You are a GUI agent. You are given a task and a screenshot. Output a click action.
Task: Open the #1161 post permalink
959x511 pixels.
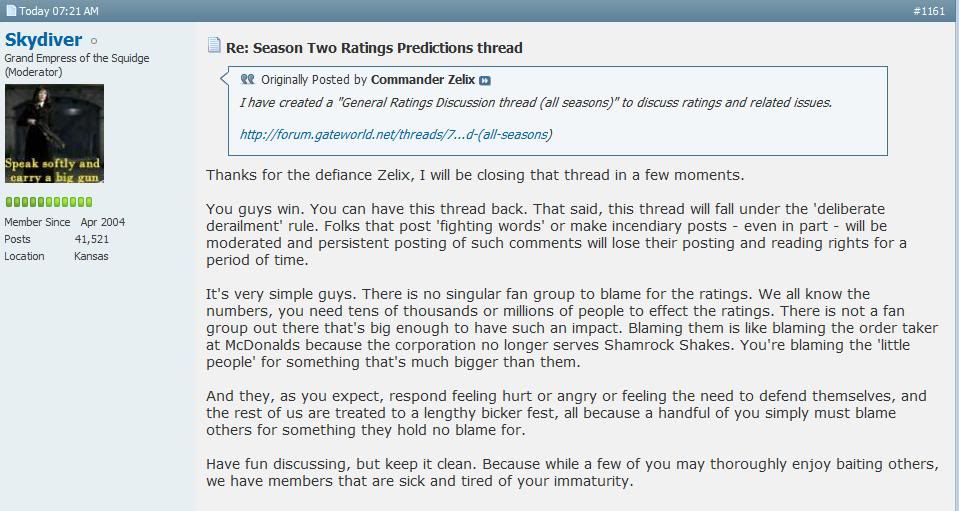(x=928, y=11)
